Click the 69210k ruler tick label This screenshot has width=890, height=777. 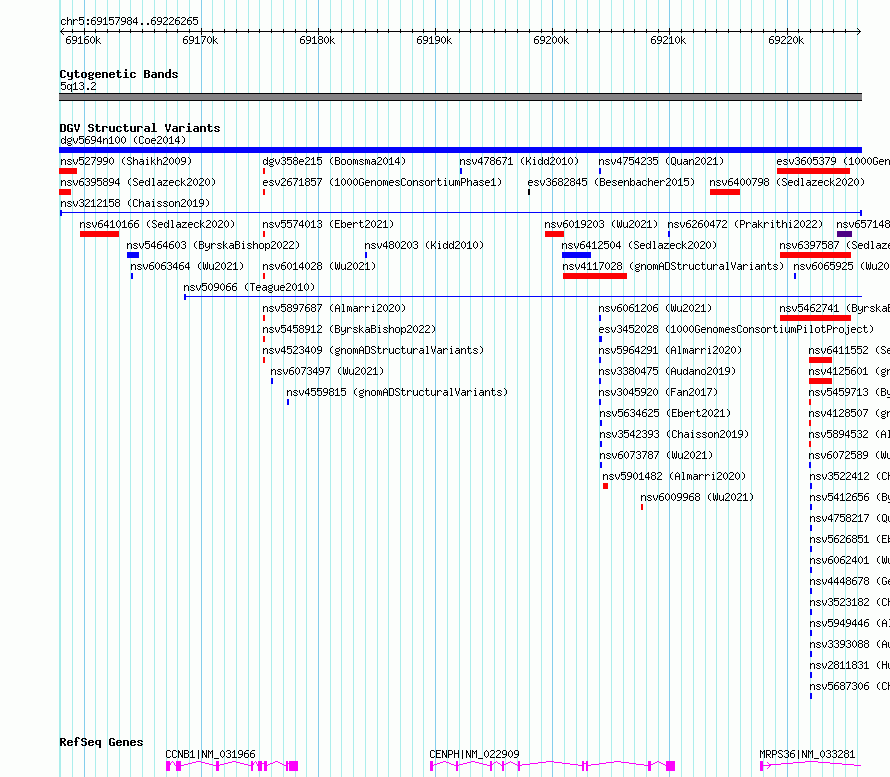tap(668, 40)
